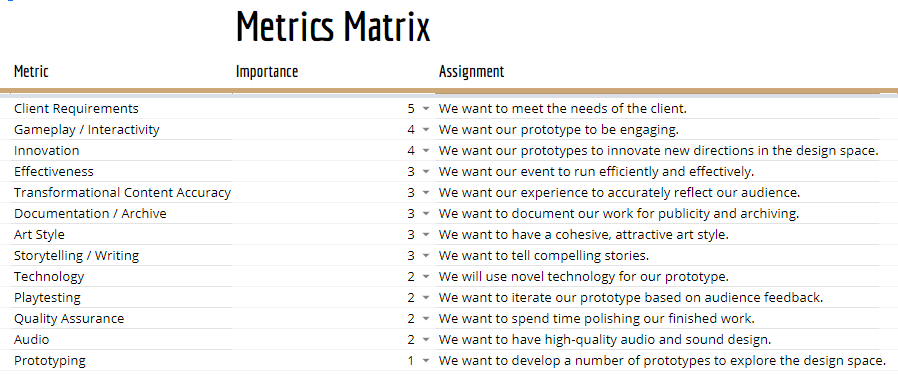898x374 pixels.
Task: Click the Metrics Matrix title text
Action: (333, 26)
